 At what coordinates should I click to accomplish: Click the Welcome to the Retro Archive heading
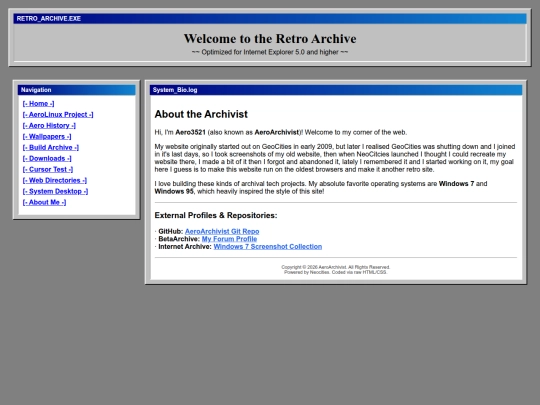[x=270, y=39]
